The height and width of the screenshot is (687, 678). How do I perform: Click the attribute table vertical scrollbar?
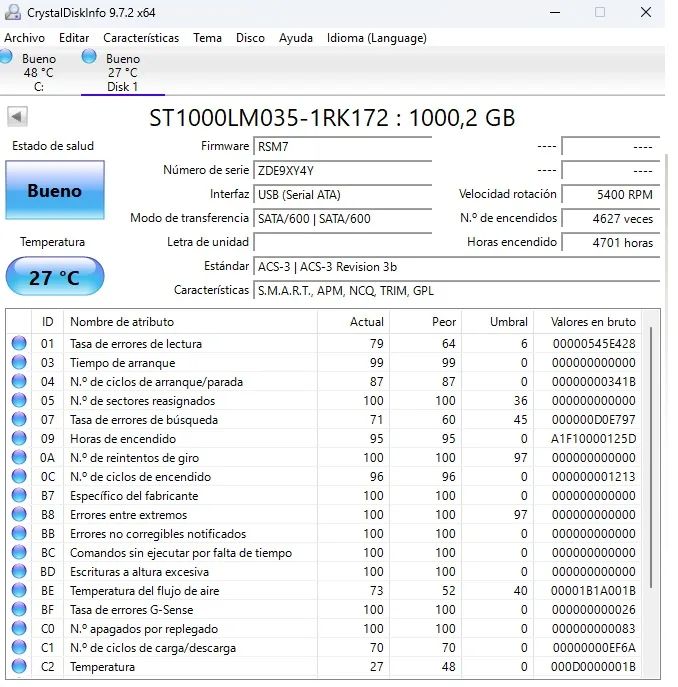point(651,458)
